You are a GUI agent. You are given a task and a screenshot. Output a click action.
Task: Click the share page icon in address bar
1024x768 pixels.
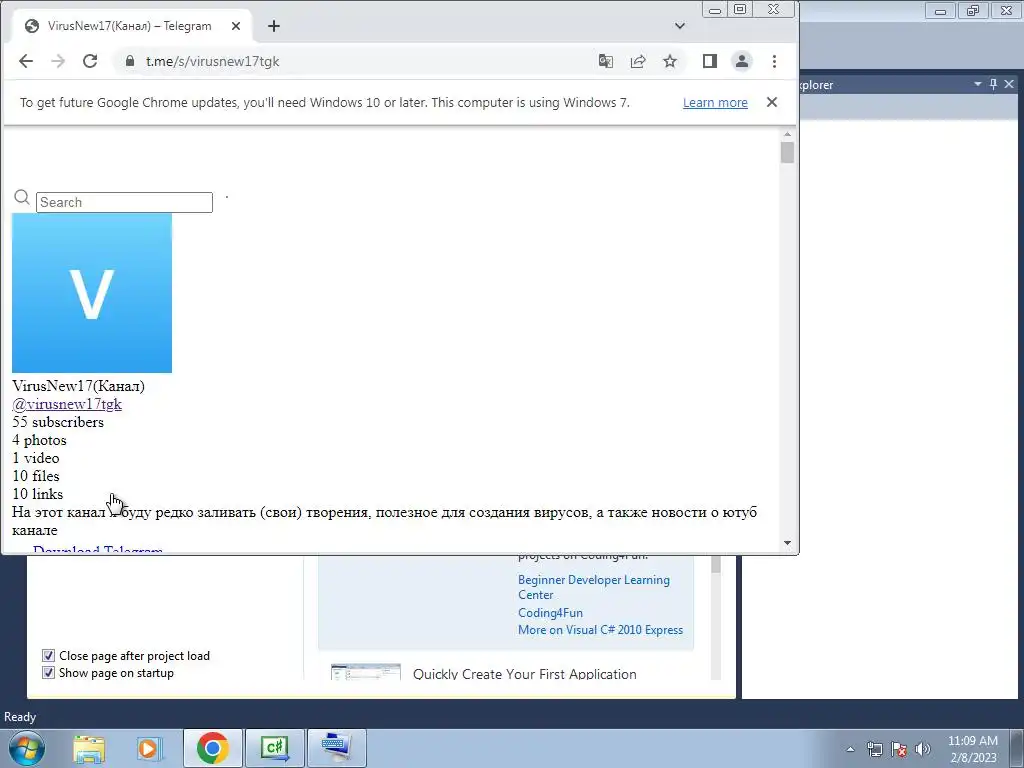[637, 61]
